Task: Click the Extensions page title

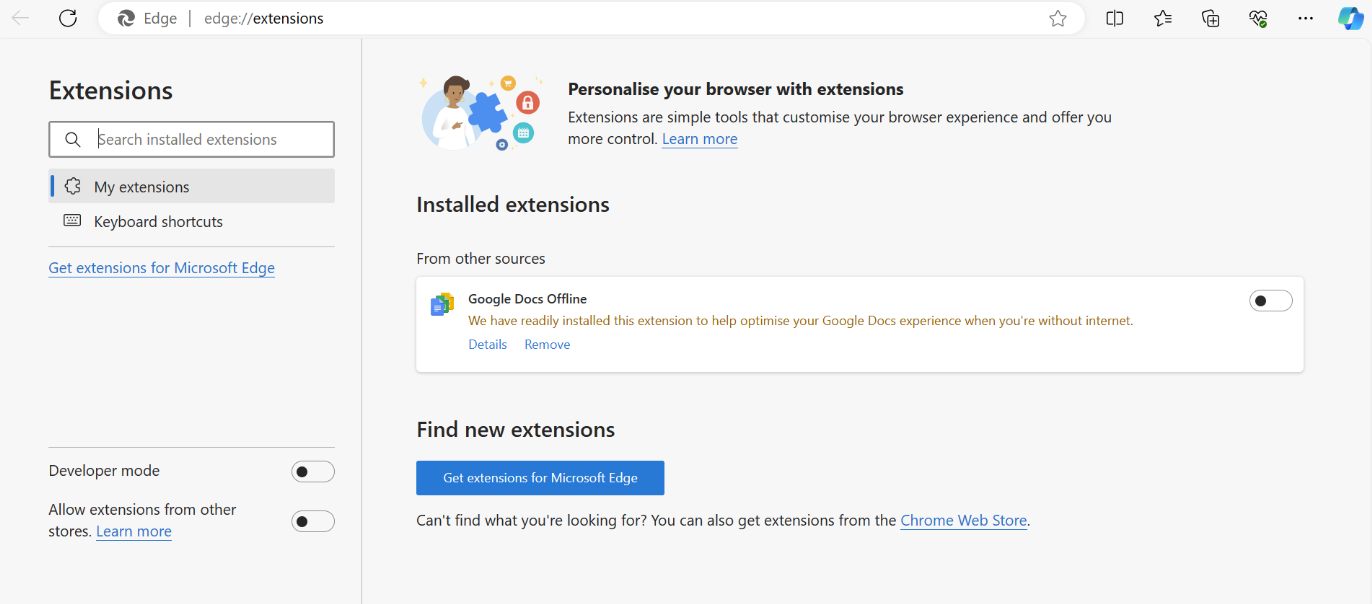Action: 111,90
